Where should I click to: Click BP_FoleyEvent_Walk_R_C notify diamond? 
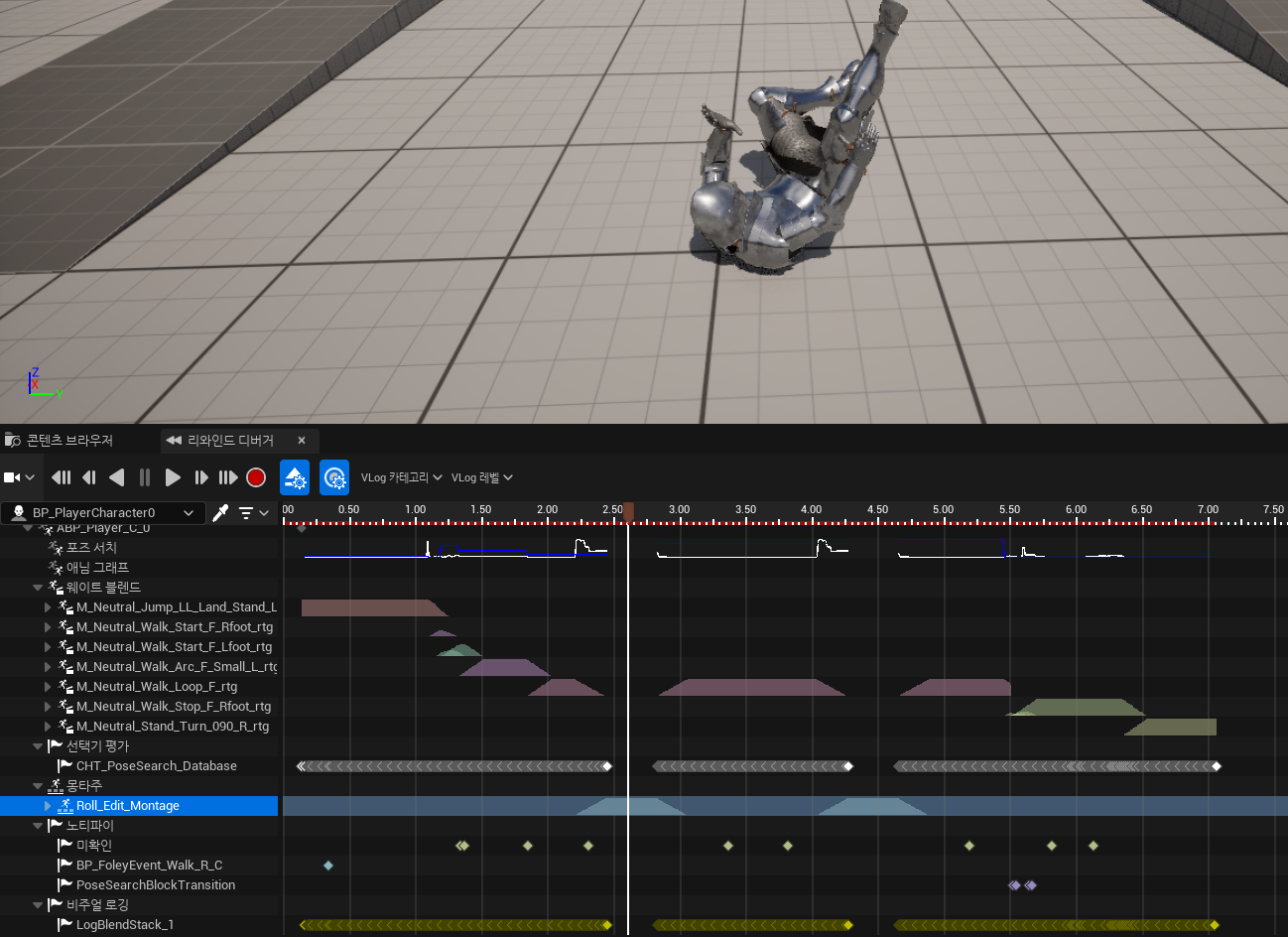(x=328, y=866)
